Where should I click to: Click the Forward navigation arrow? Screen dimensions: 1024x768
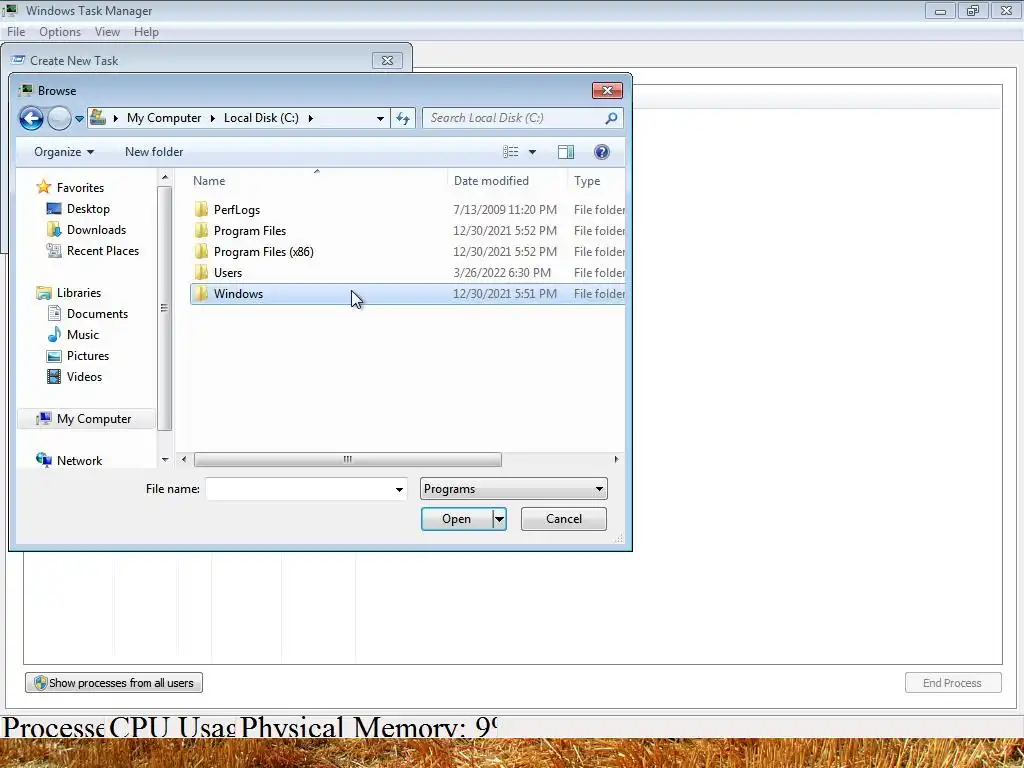coord(59,118)
